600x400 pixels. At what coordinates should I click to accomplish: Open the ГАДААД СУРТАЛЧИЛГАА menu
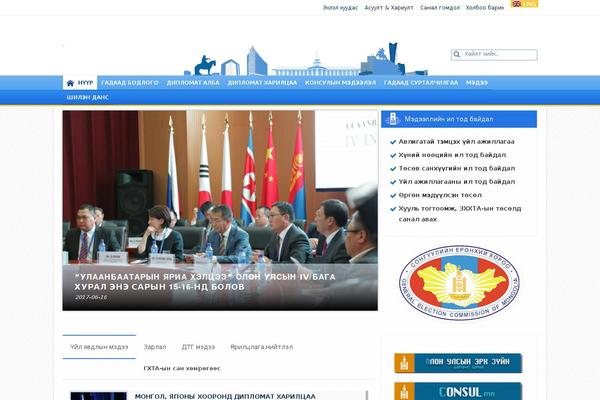[421, 83]
